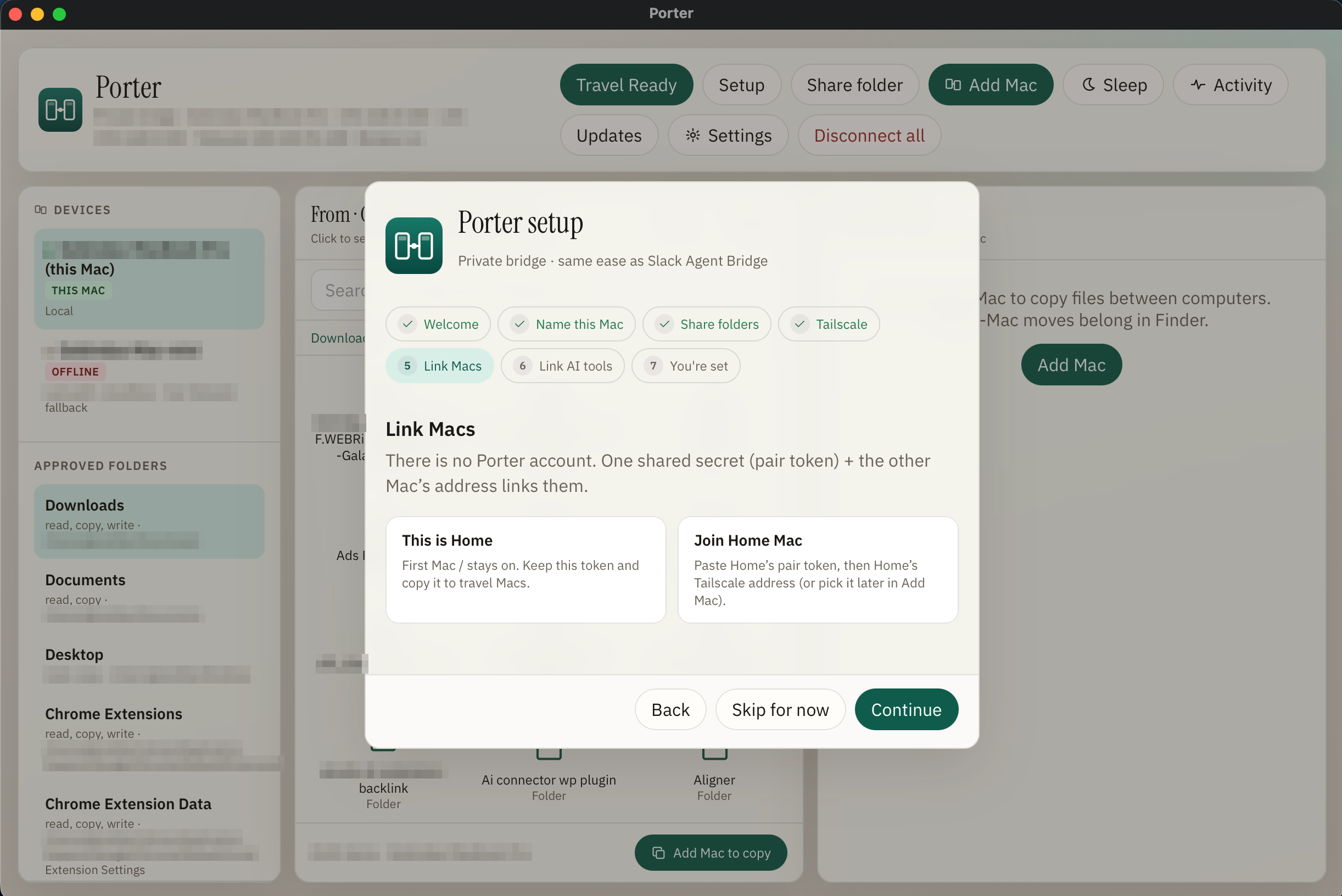Open Setup from the header toolbar
1342x896 pixels.
[x=741, y=85]
